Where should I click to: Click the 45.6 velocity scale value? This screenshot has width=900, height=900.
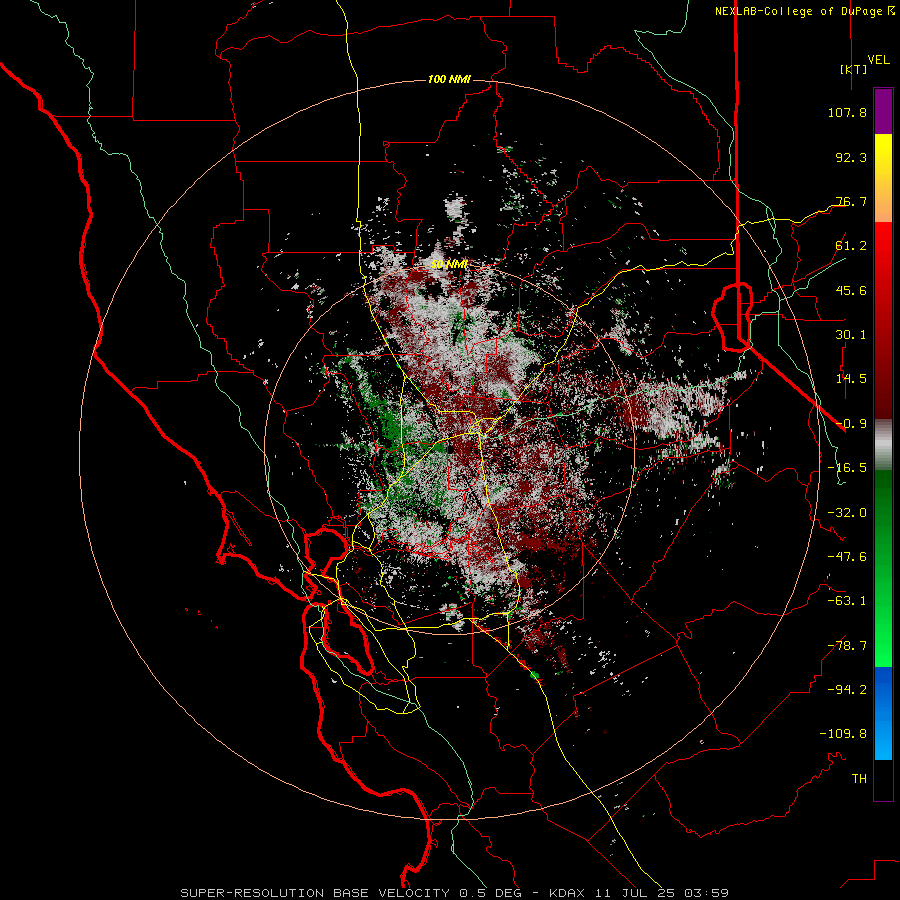851,290
